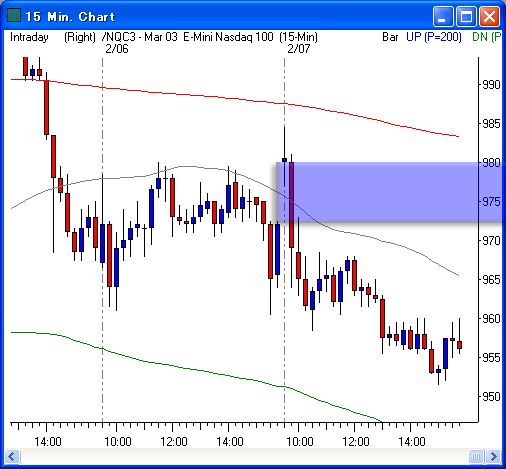Click the 980 price axis label
The image size is (506, 469).
(491, 163)
